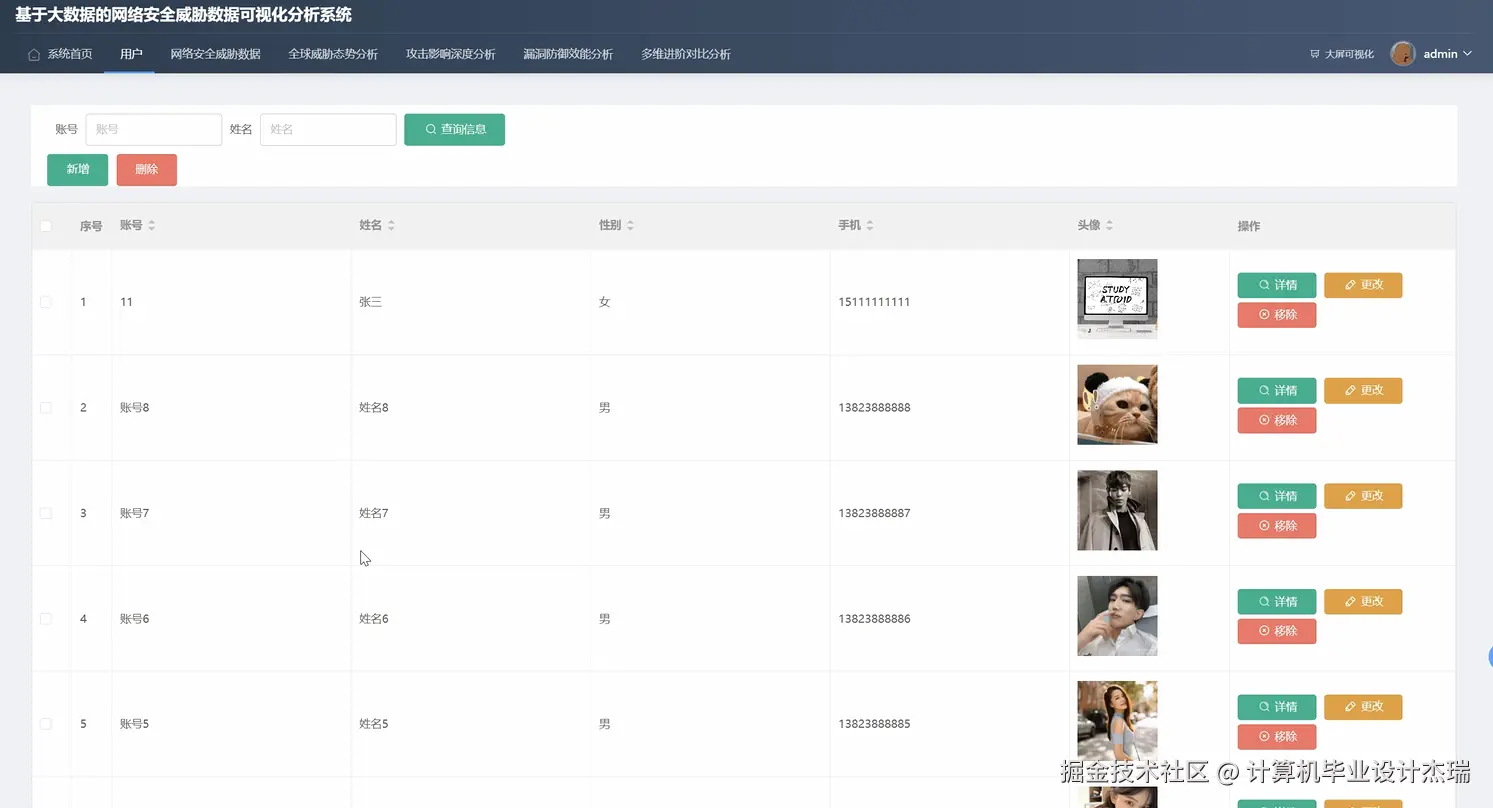View 详情 for user 账号8
The width and height of the screenshot is (1493, 808).
pyautogui.click(x=1277, y=391)
